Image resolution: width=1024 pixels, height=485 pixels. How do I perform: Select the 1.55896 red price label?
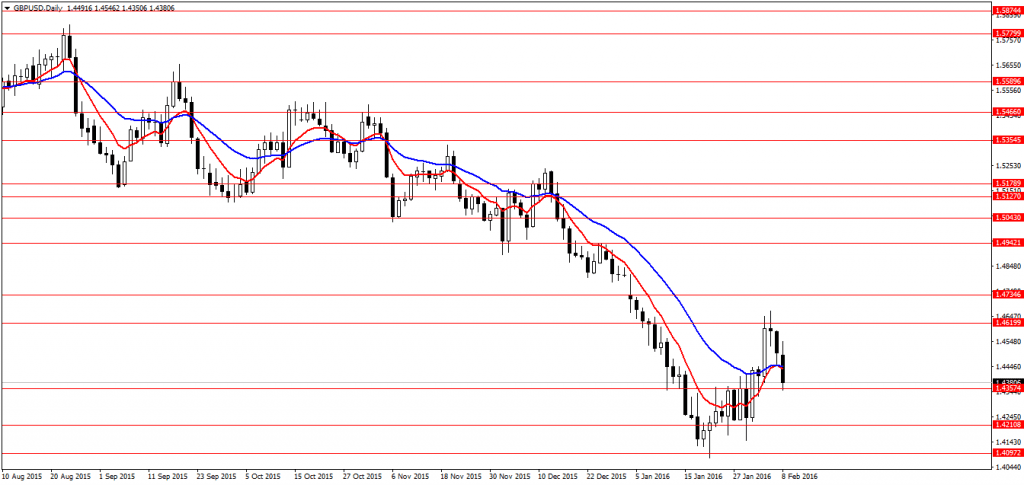1008,82
